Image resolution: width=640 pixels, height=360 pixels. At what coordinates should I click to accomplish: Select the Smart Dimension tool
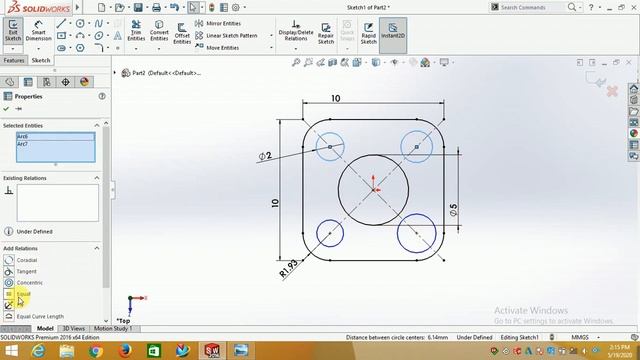(38, 31)
